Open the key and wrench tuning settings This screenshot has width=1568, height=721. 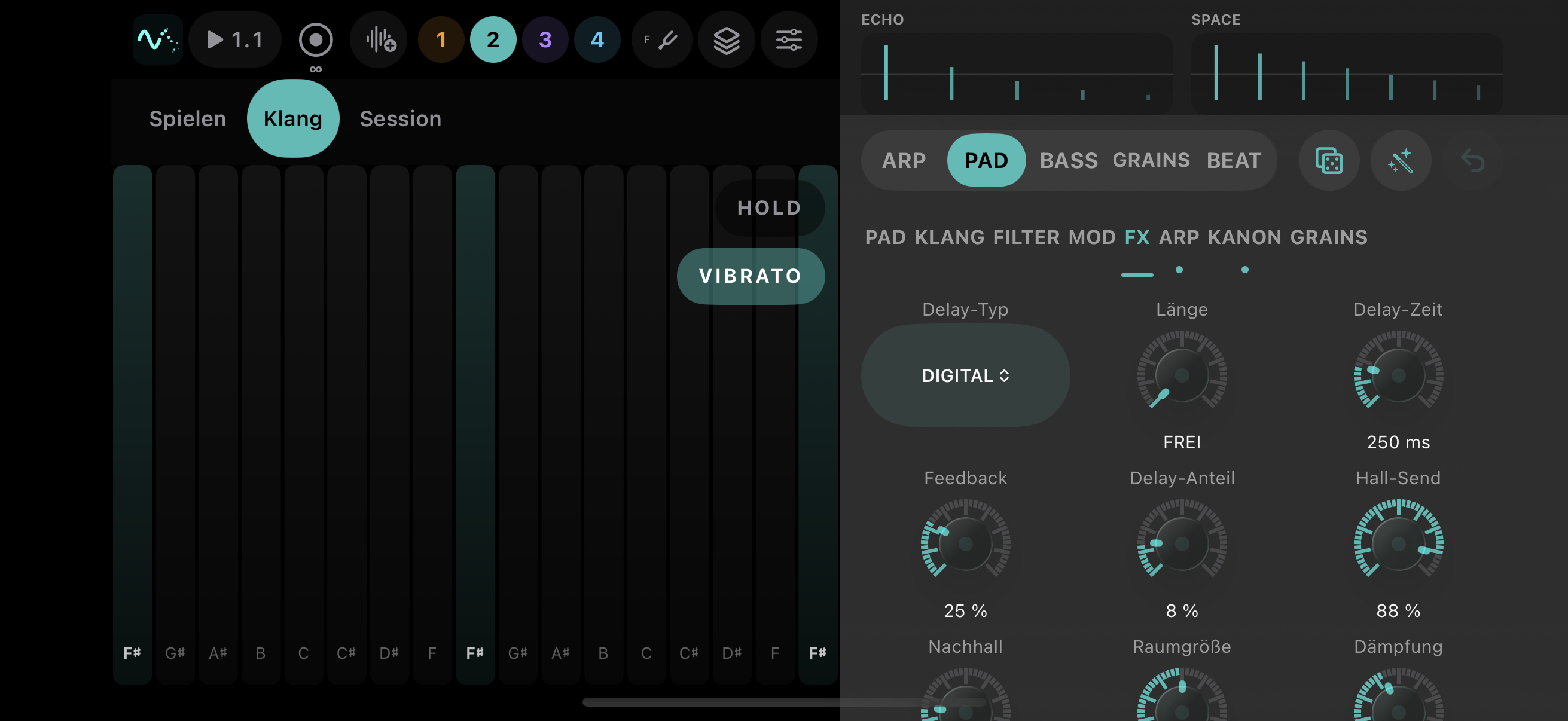(661, 40)
